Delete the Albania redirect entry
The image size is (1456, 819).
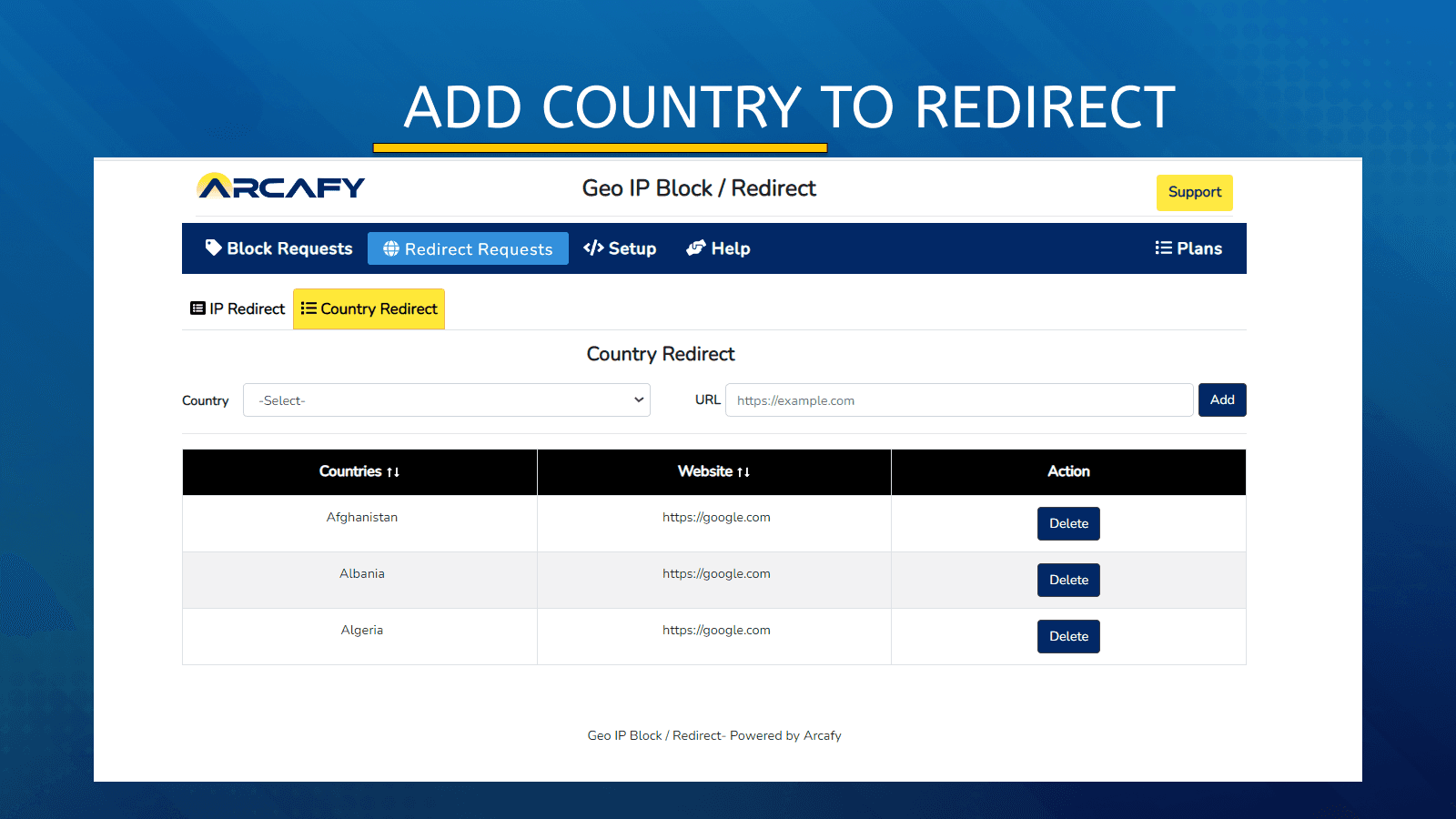(x=1068, y=580)
